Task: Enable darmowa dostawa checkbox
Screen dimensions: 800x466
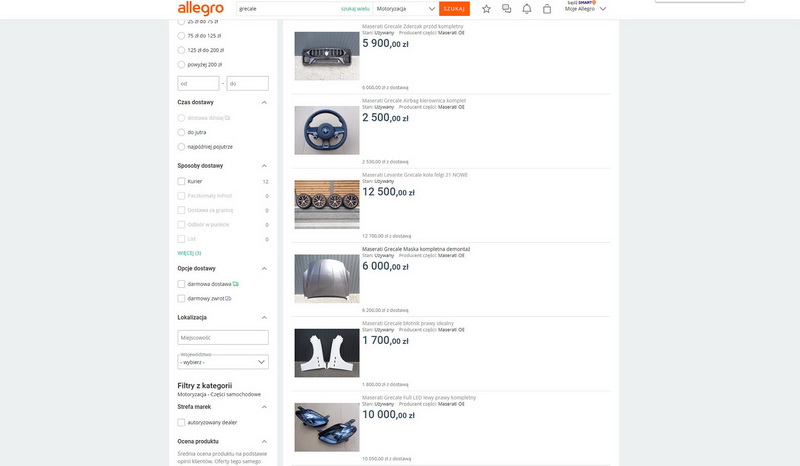Action: [181, 284]
